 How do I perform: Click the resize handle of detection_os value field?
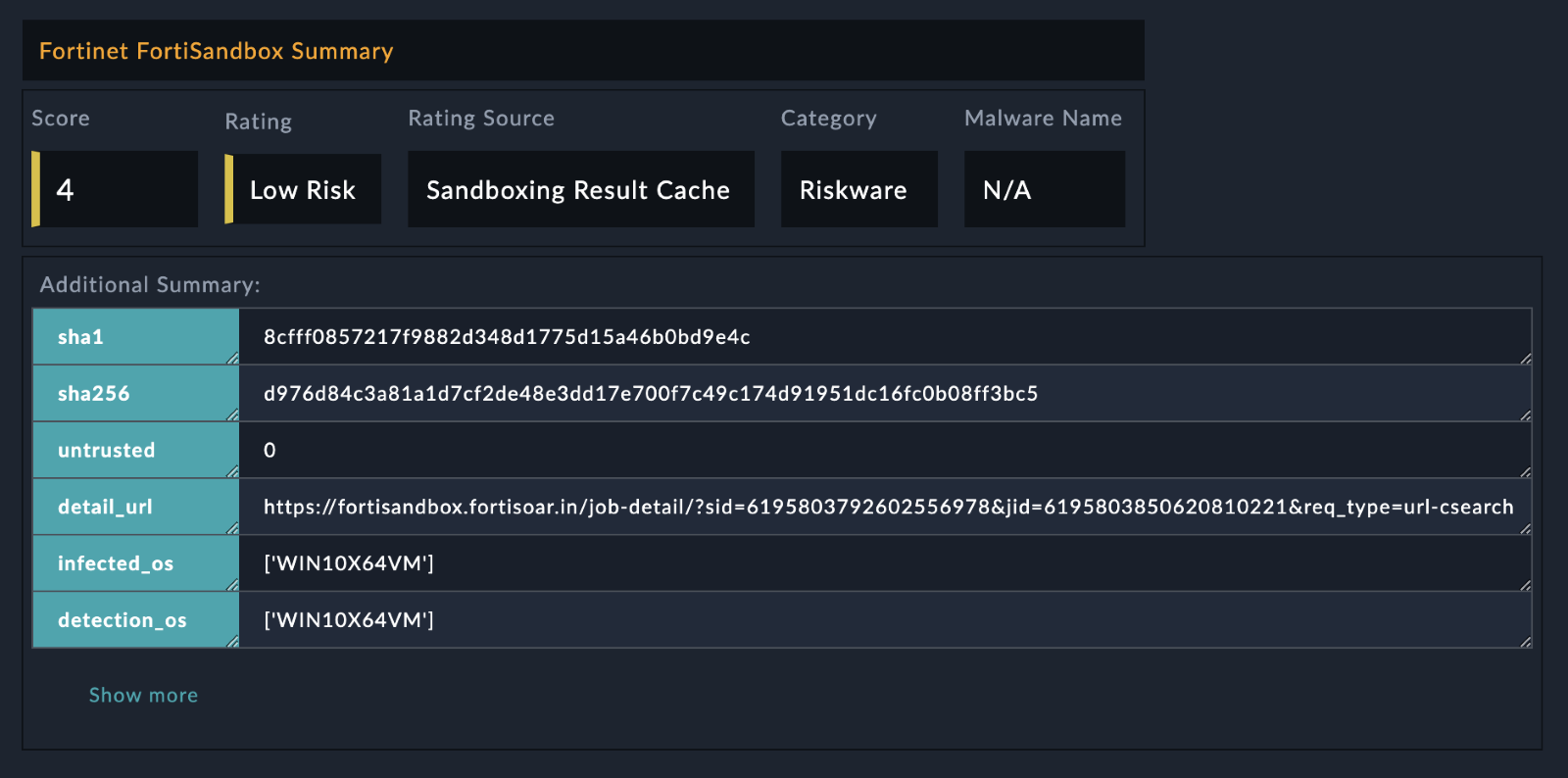point(1525,642)
